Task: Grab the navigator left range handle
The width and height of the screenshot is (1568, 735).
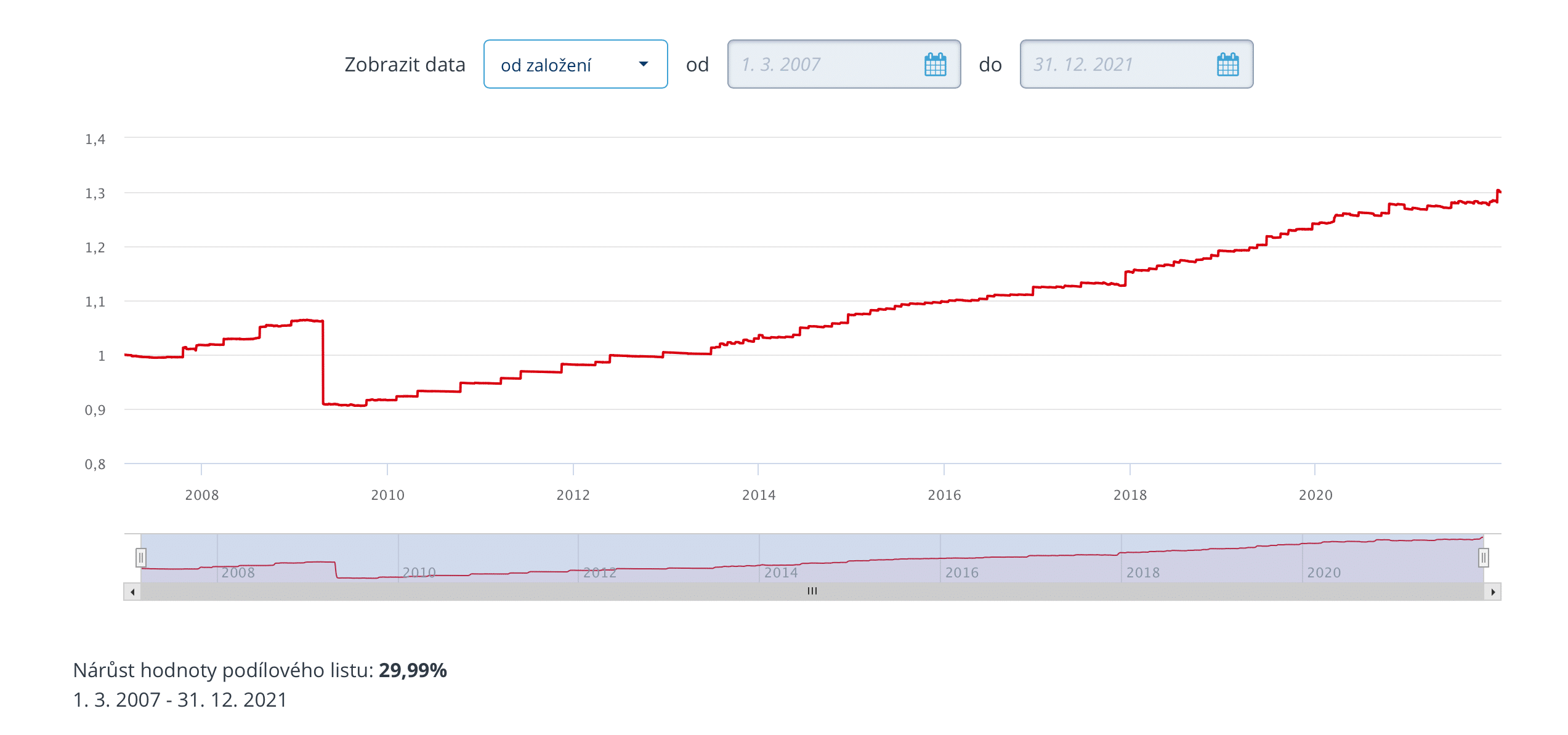Action: (141, 558)
